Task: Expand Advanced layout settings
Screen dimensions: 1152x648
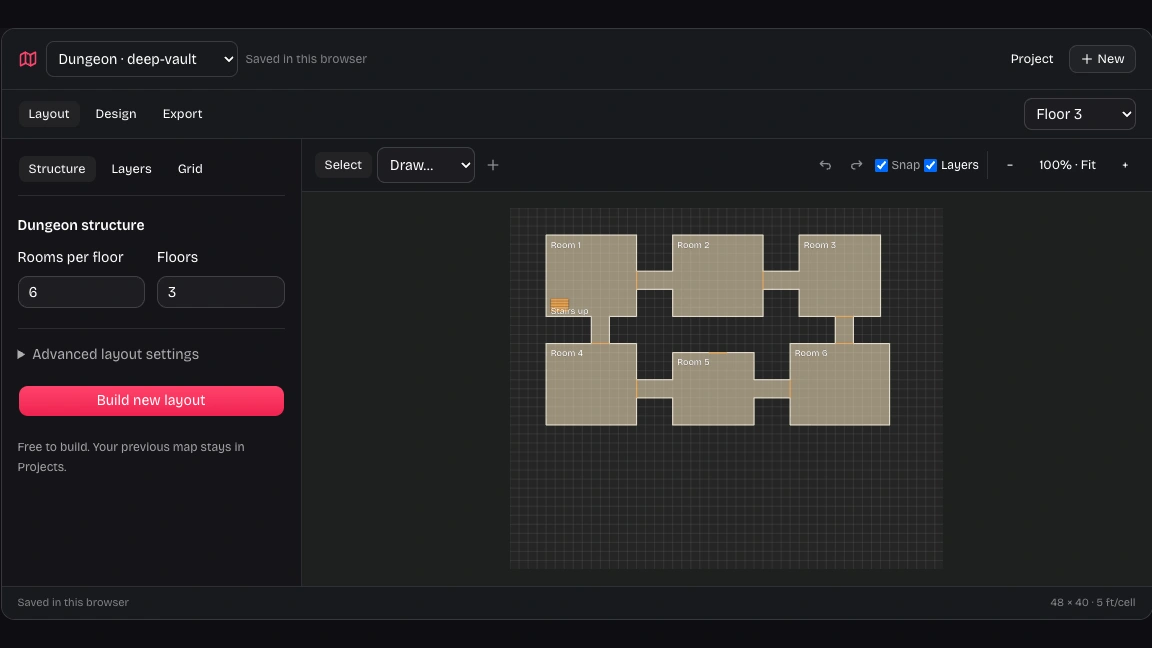Action: coord(108,354)
